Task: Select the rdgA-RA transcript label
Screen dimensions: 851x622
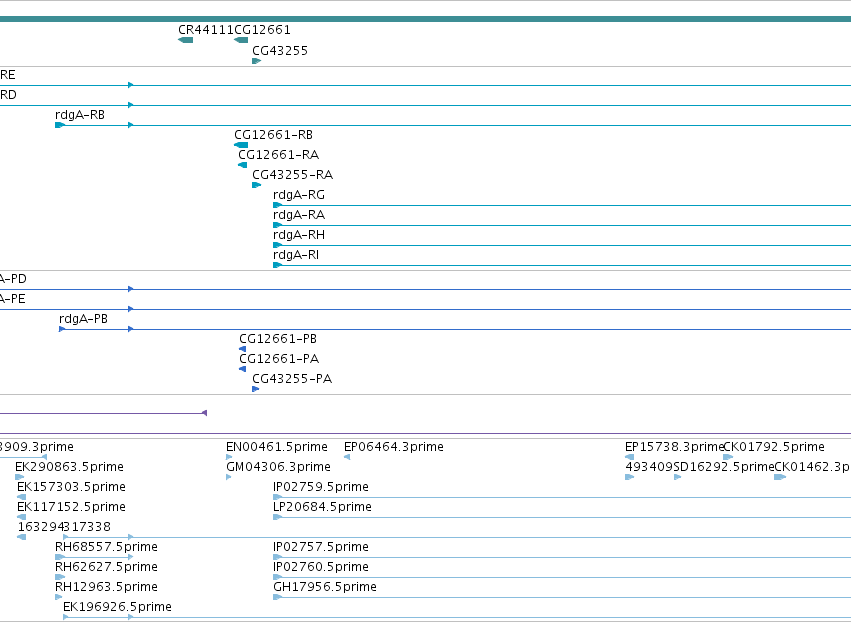Action: [x=299, y=215]
